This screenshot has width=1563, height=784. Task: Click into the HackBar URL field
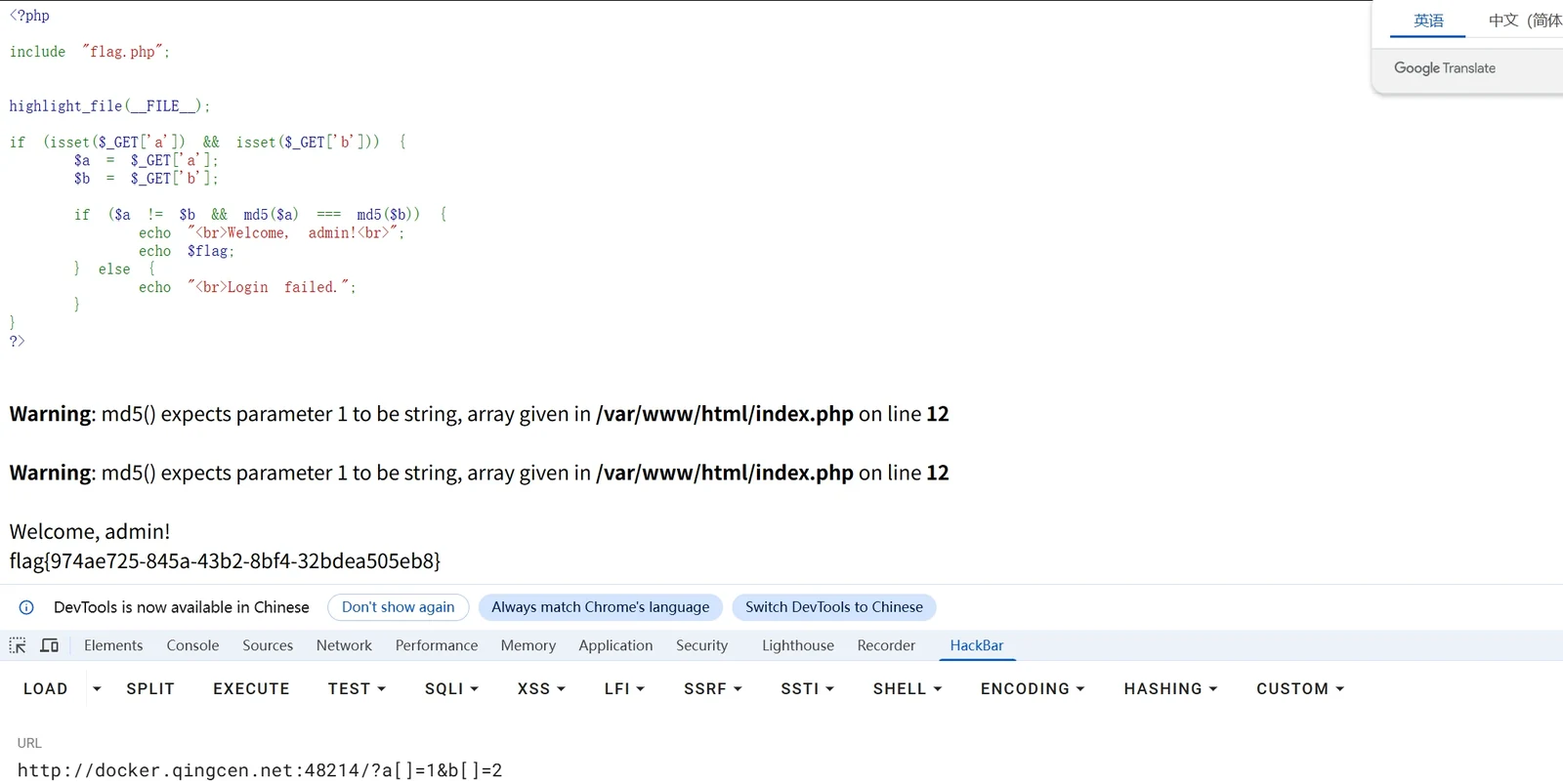click(x=781, y=770)
